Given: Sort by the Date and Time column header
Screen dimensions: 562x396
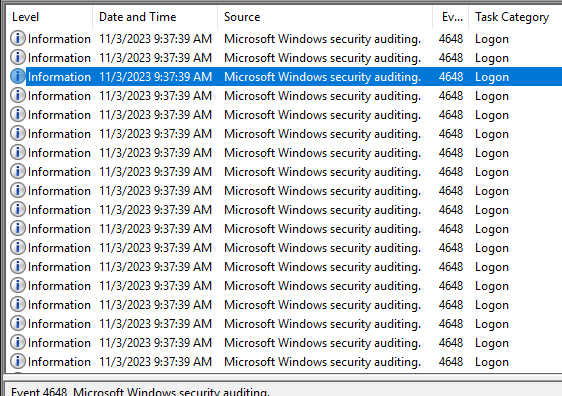Looking at the screenshot, I should (x=154, y=17).
